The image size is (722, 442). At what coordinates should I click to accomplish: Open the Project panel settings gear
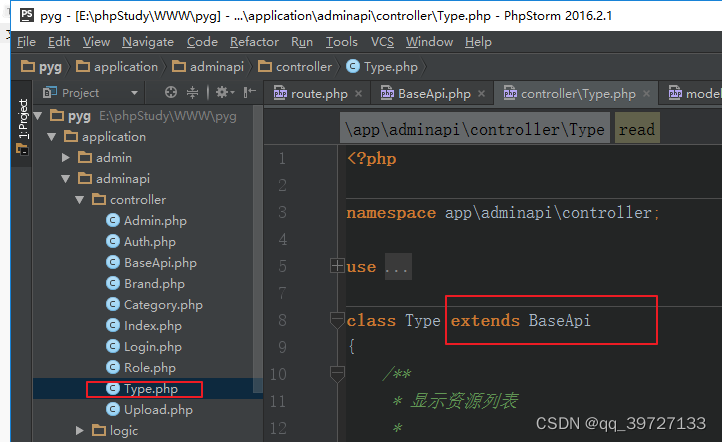225,93
